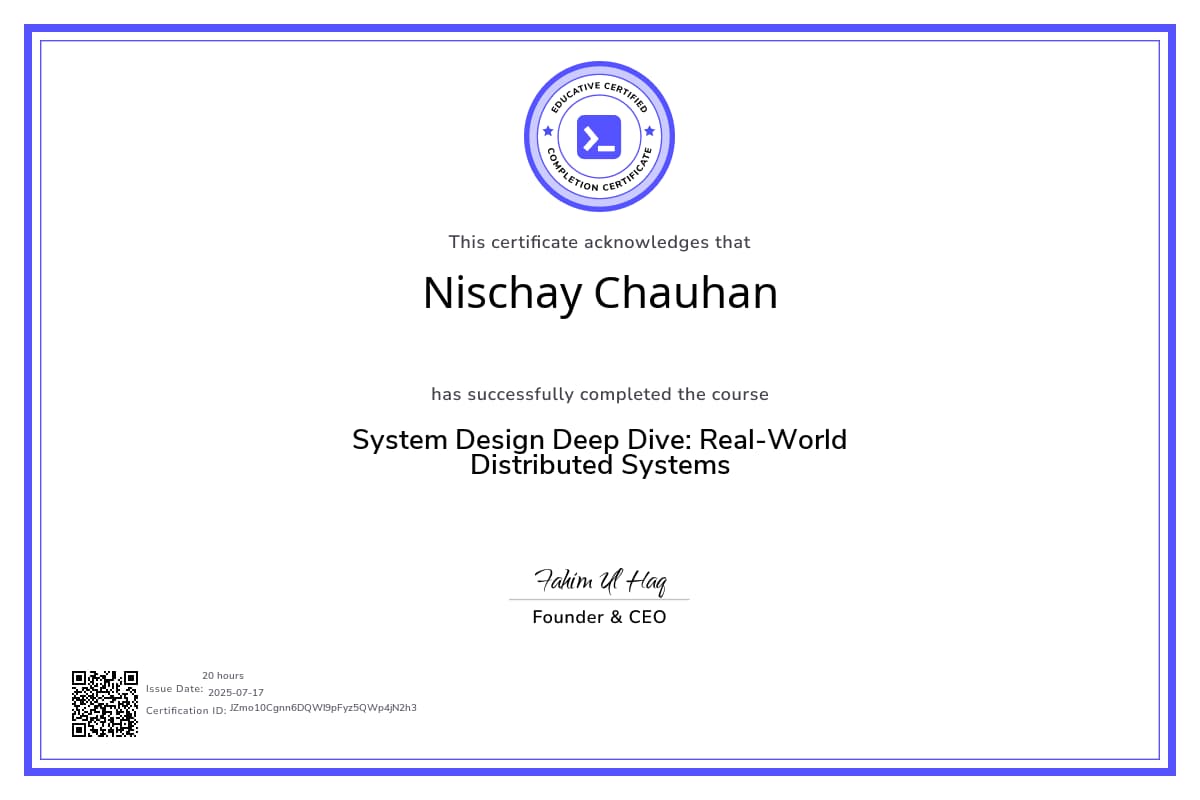Screen dimensions: 1200x800
Task: Click the Issue Date label
Action: click(x=175, y=689)
